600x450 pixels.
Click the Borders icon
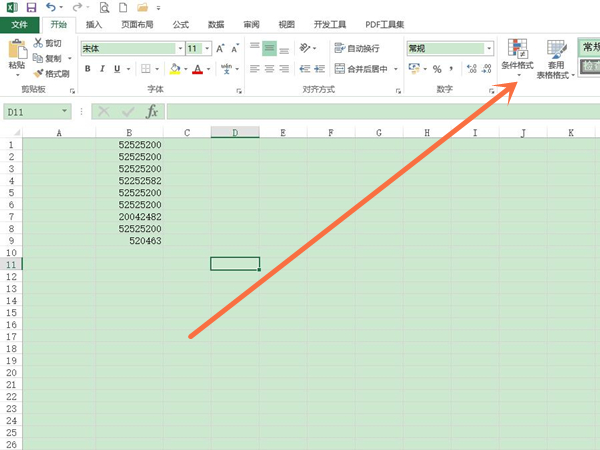145,69
